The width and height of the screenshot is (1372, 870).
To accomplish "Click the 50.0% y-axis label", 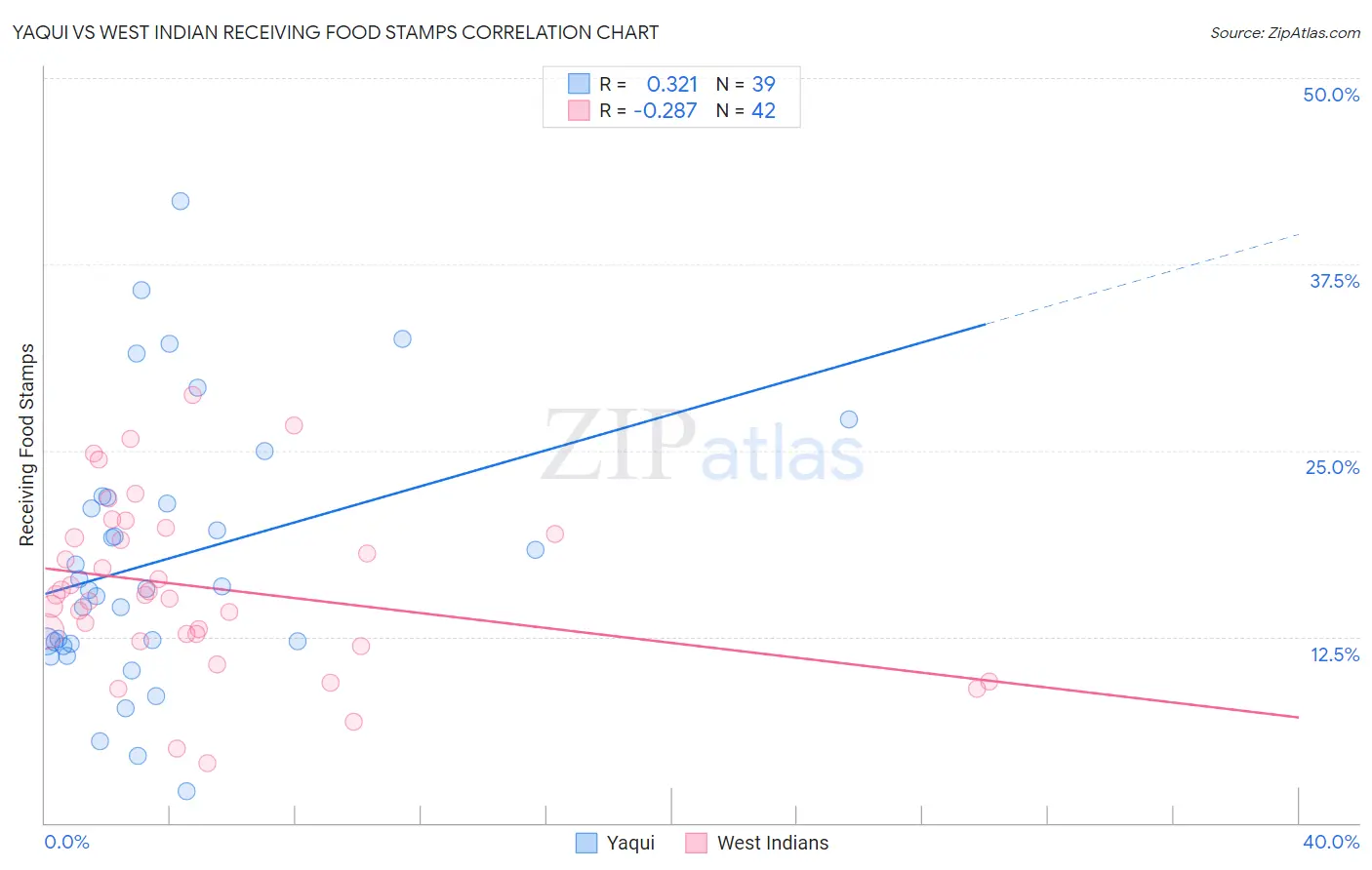I will click(x=1331, y=95).
